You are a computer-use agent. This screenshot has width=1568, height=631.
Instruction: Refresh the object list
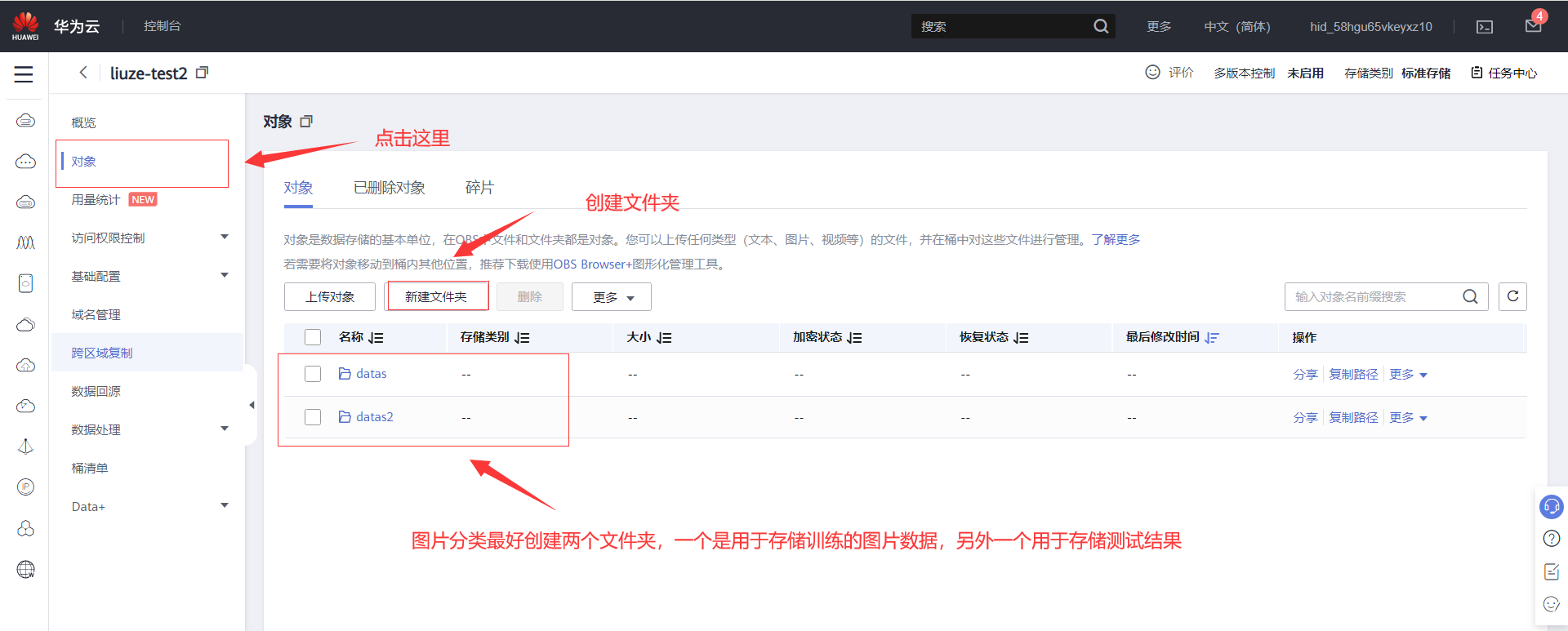pos(1512,296)
